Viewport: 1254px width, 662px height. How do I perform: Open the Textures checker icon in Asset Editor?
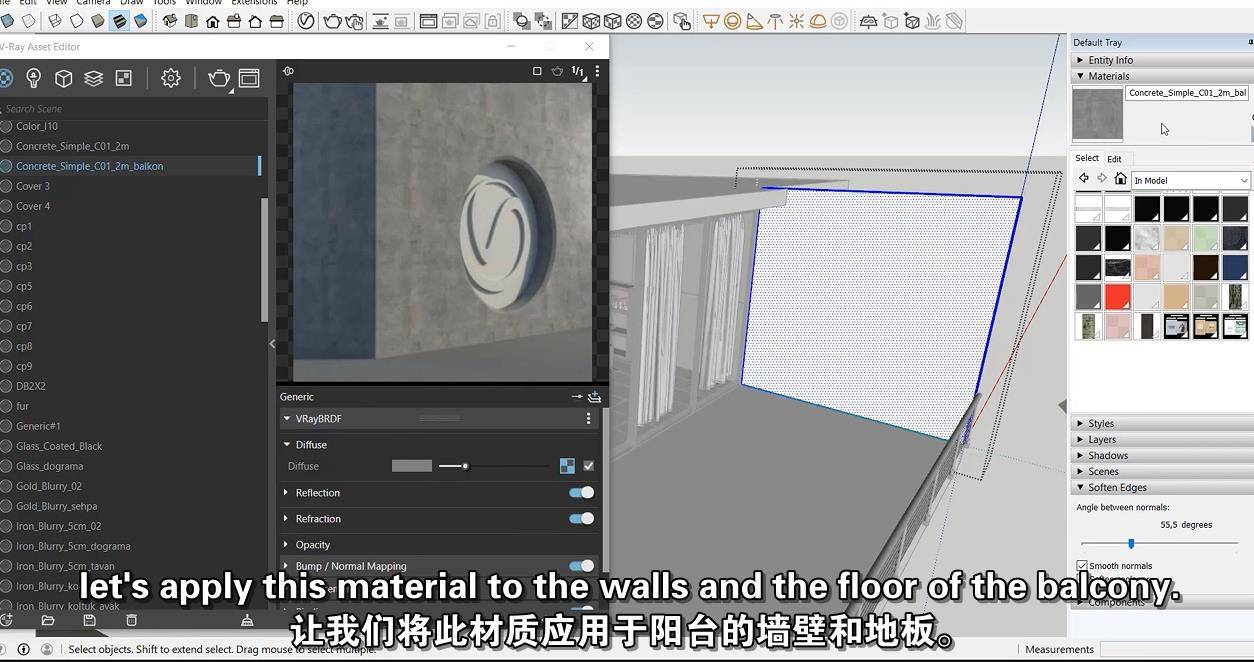pyautogui.click(x=124, y=78)
